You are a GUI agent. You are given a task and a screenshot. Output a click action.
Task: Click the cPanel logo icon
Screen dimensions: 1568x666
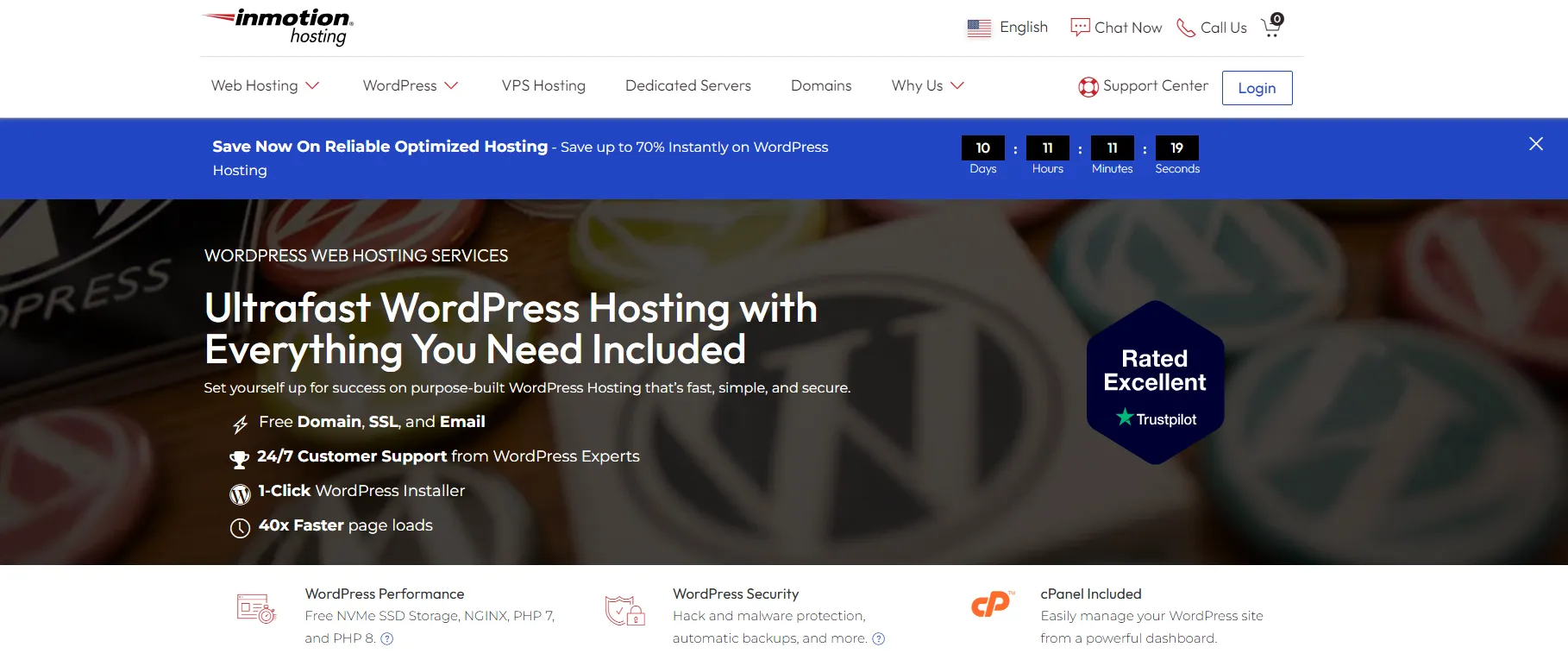993,605
